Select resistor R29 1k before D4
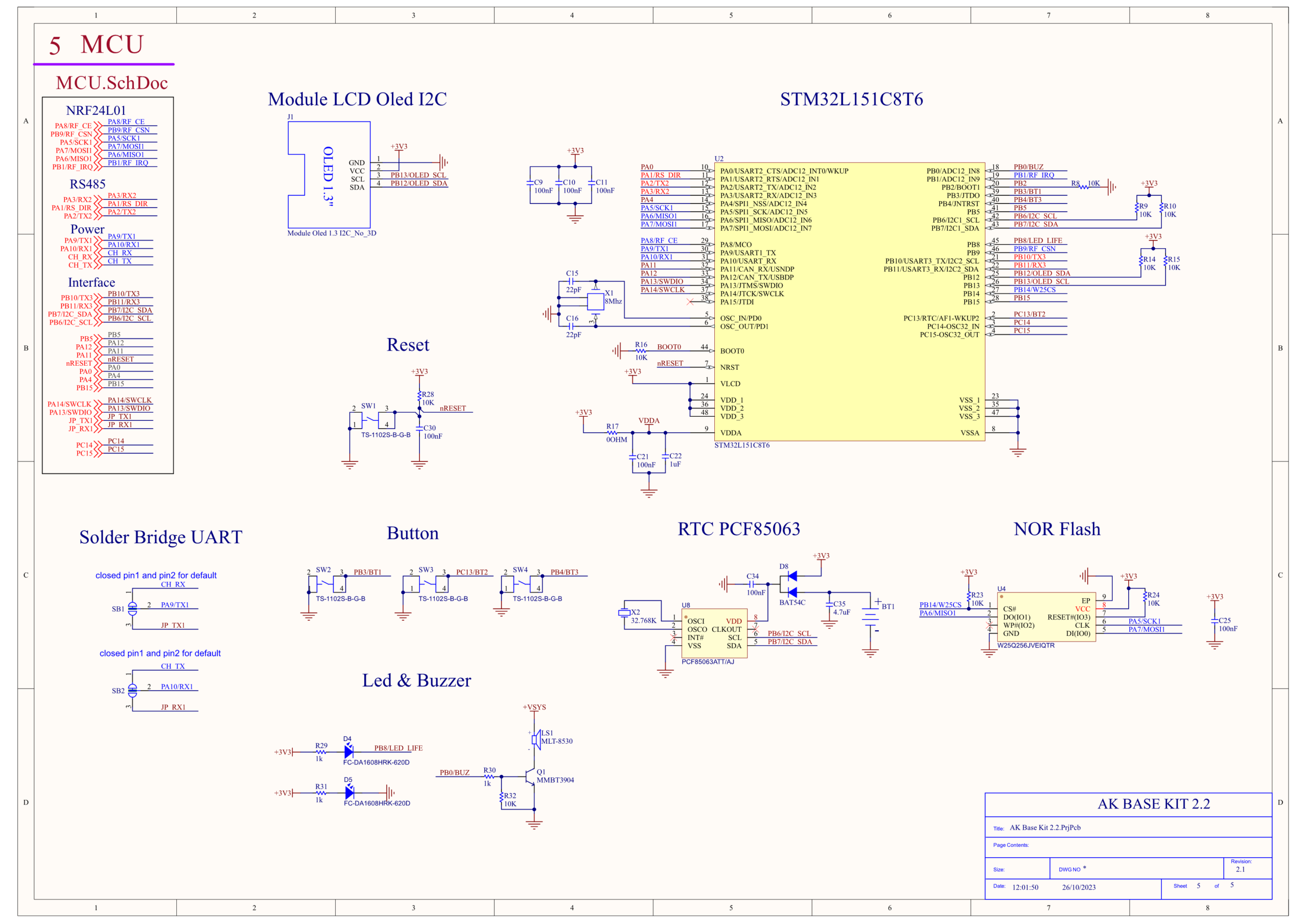 [321, 752]
